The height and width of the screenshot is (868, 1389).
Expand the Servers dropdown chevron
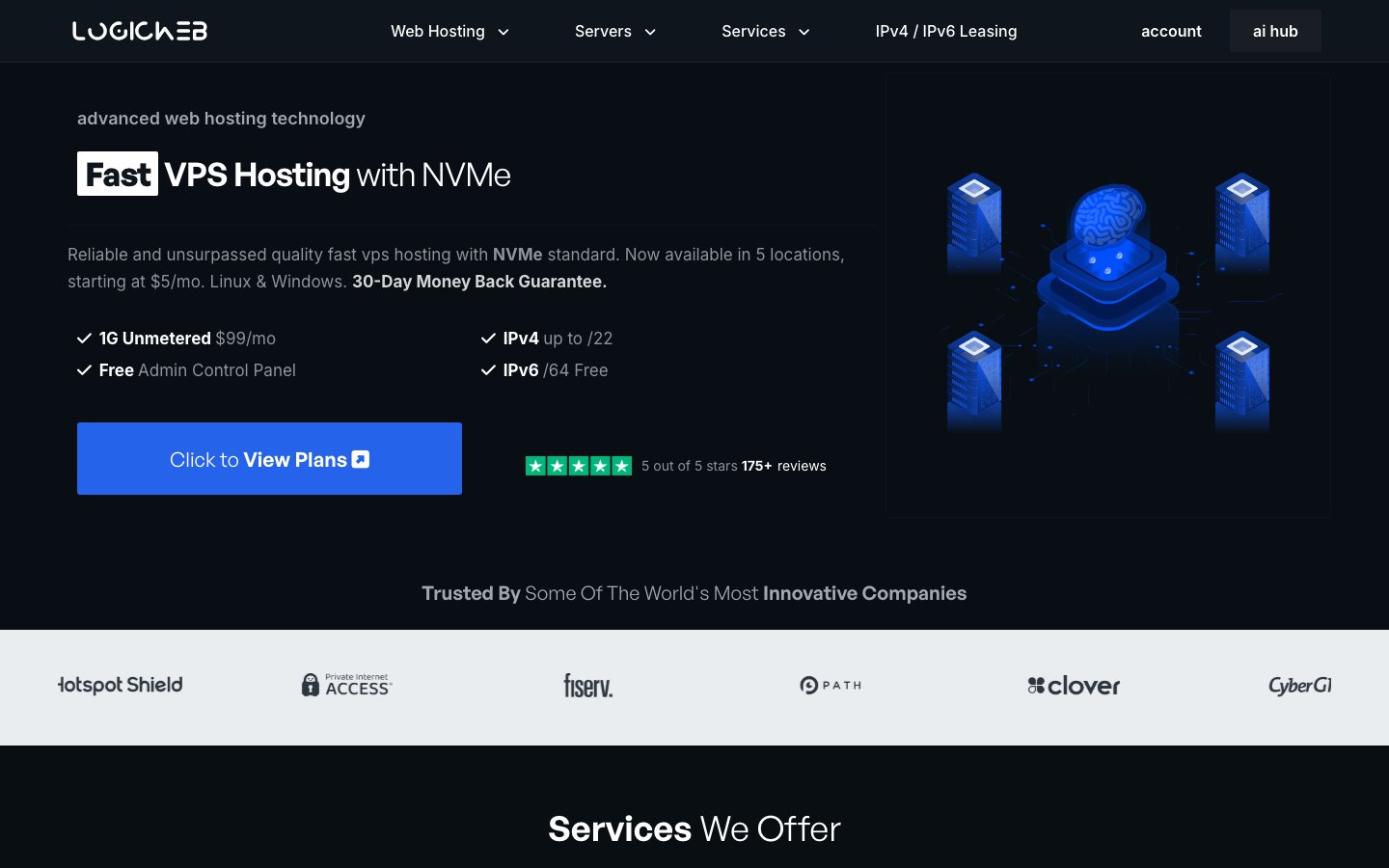(x=650, y=32)
